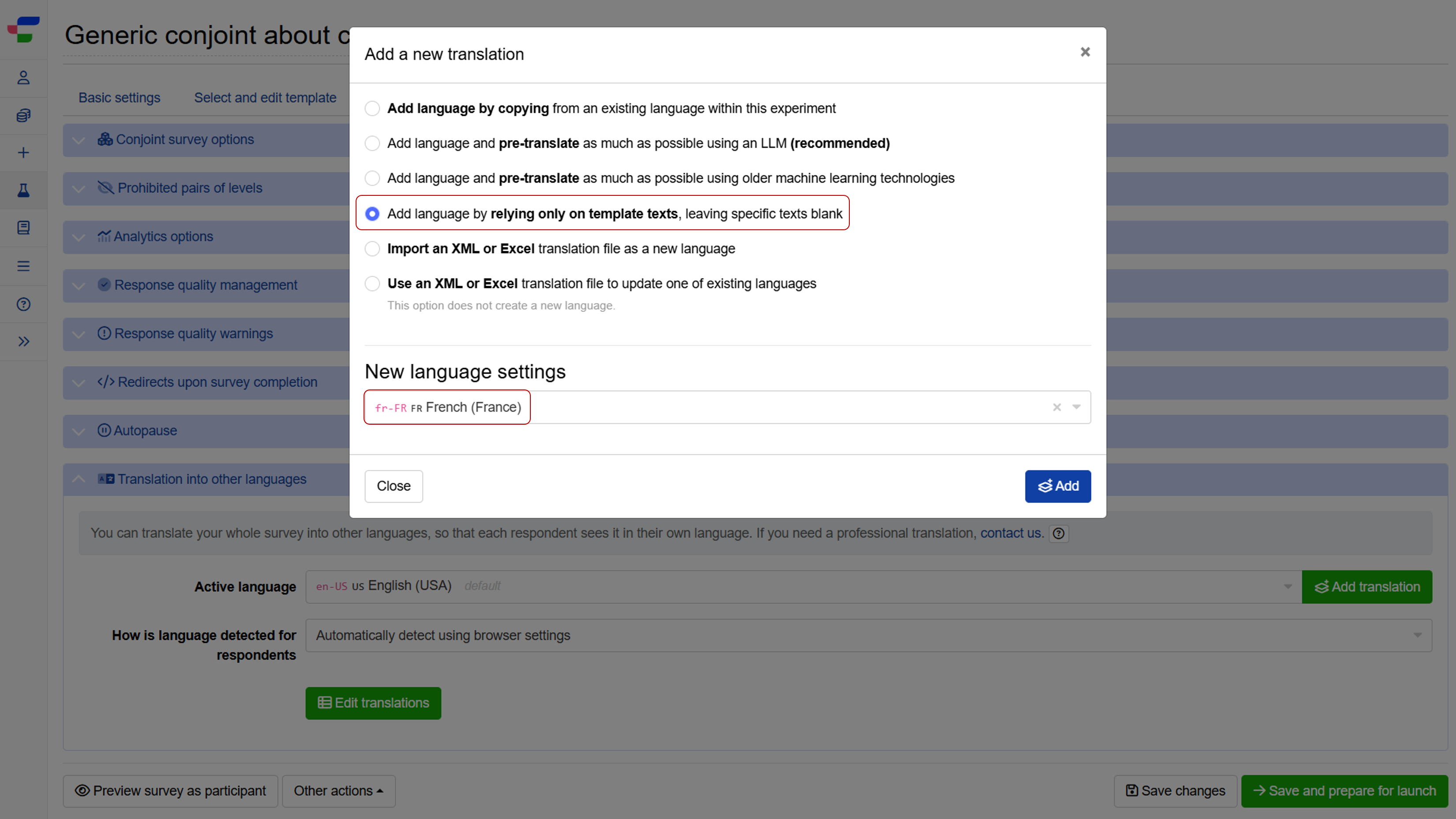This screenshot has width=1456, height=819.
Task: Clear French (France) selection with x icon
Action: [1056, 407]
